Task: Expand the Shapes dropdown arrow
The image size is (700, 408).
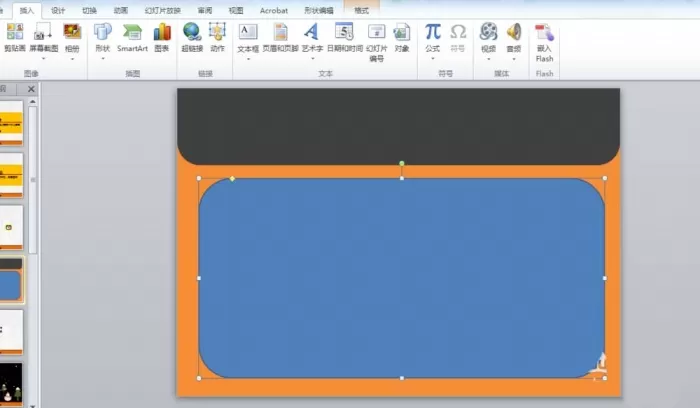Action: pyautogui.click(x=103, y=58)
